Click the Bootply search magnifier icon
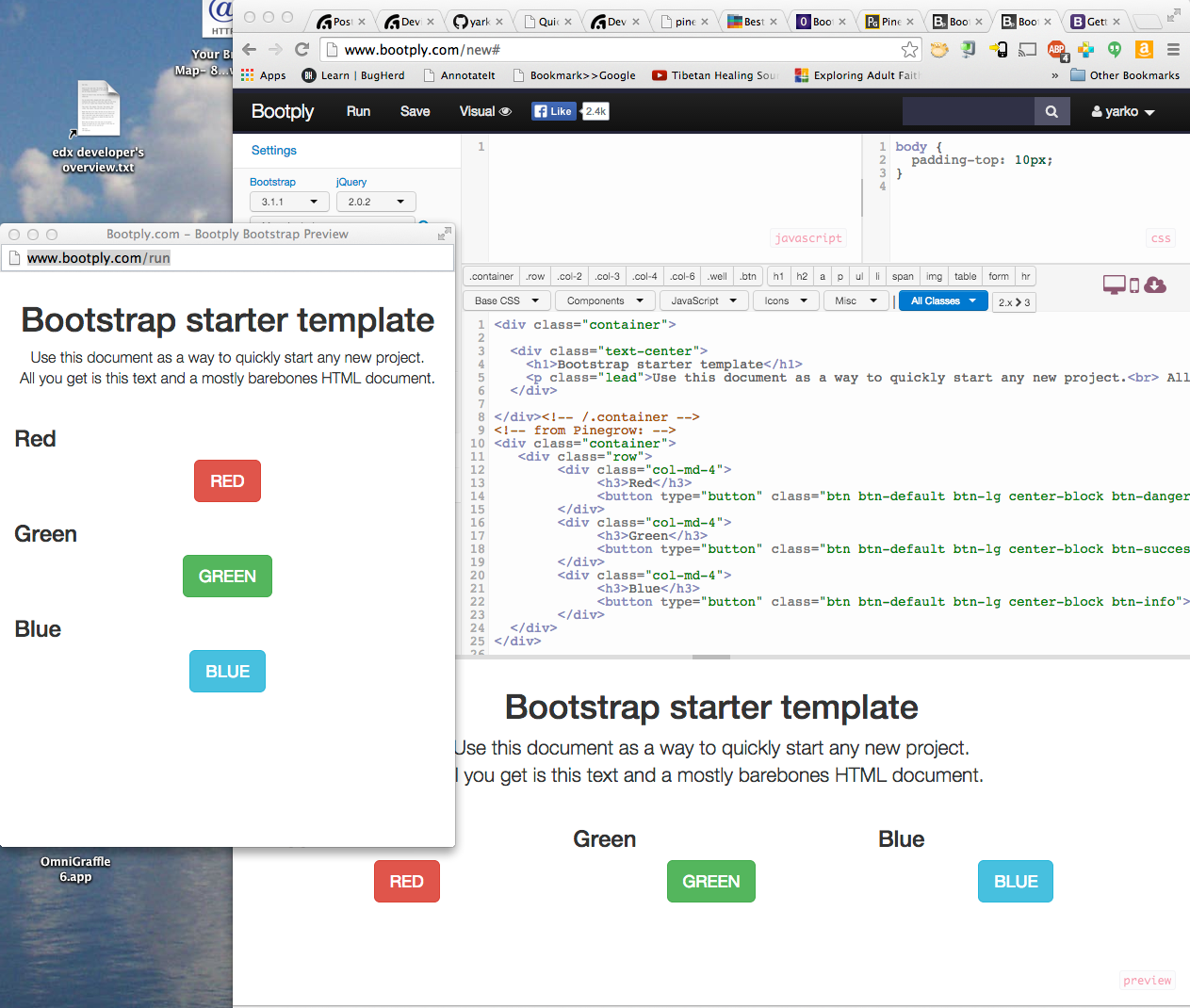The image size is (1190, 1008). pyautogui.click(x=1051, y=111)
